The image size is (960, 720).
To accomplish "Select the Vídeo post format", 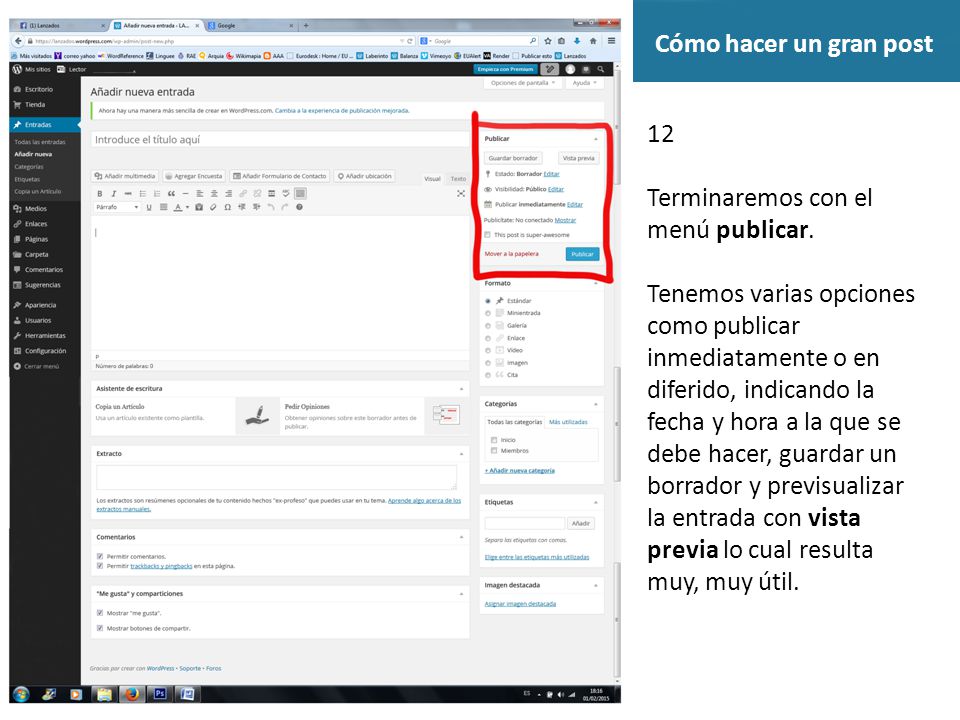I will click(488, 351).
